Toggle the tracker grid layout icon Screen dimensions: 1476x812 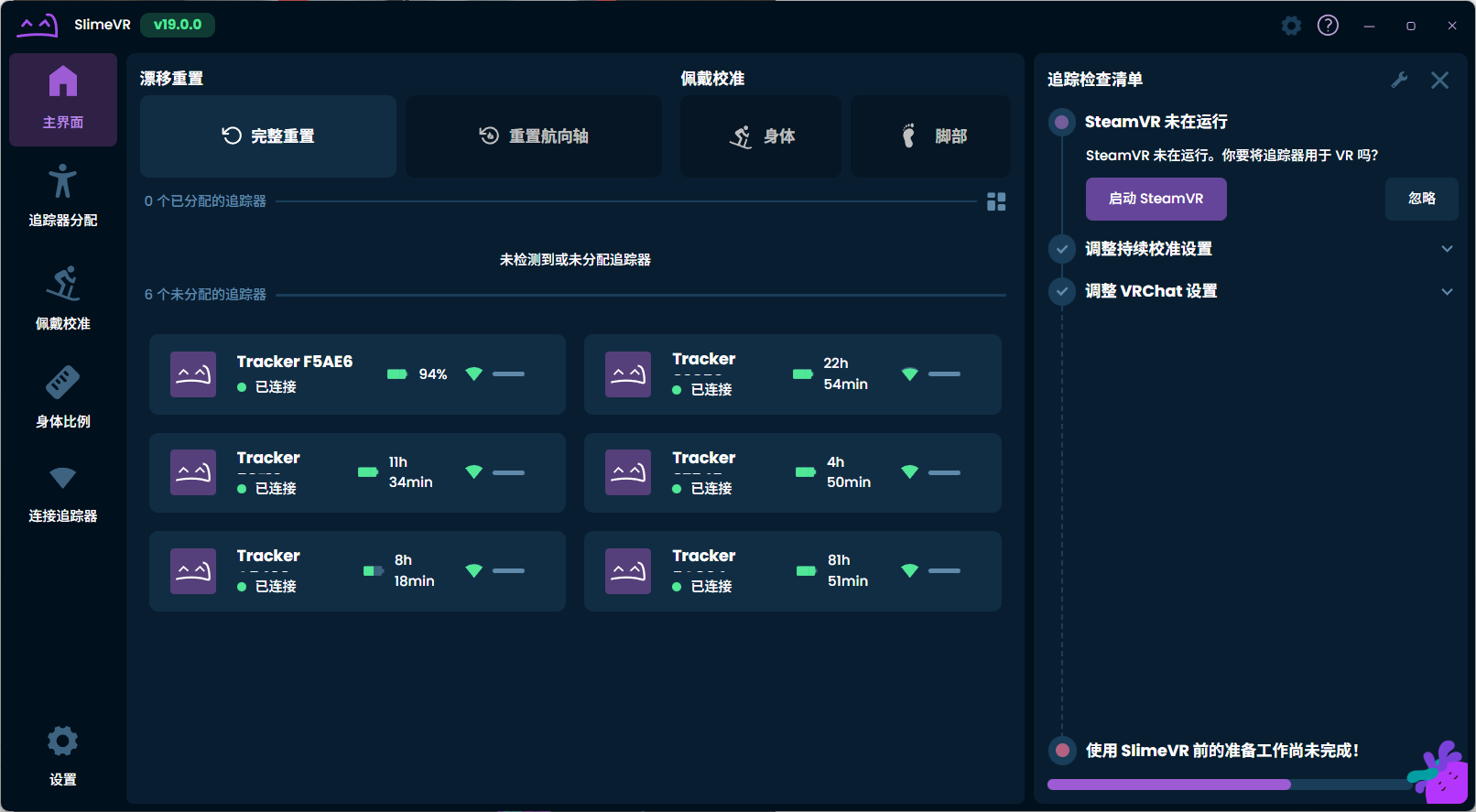996,201
